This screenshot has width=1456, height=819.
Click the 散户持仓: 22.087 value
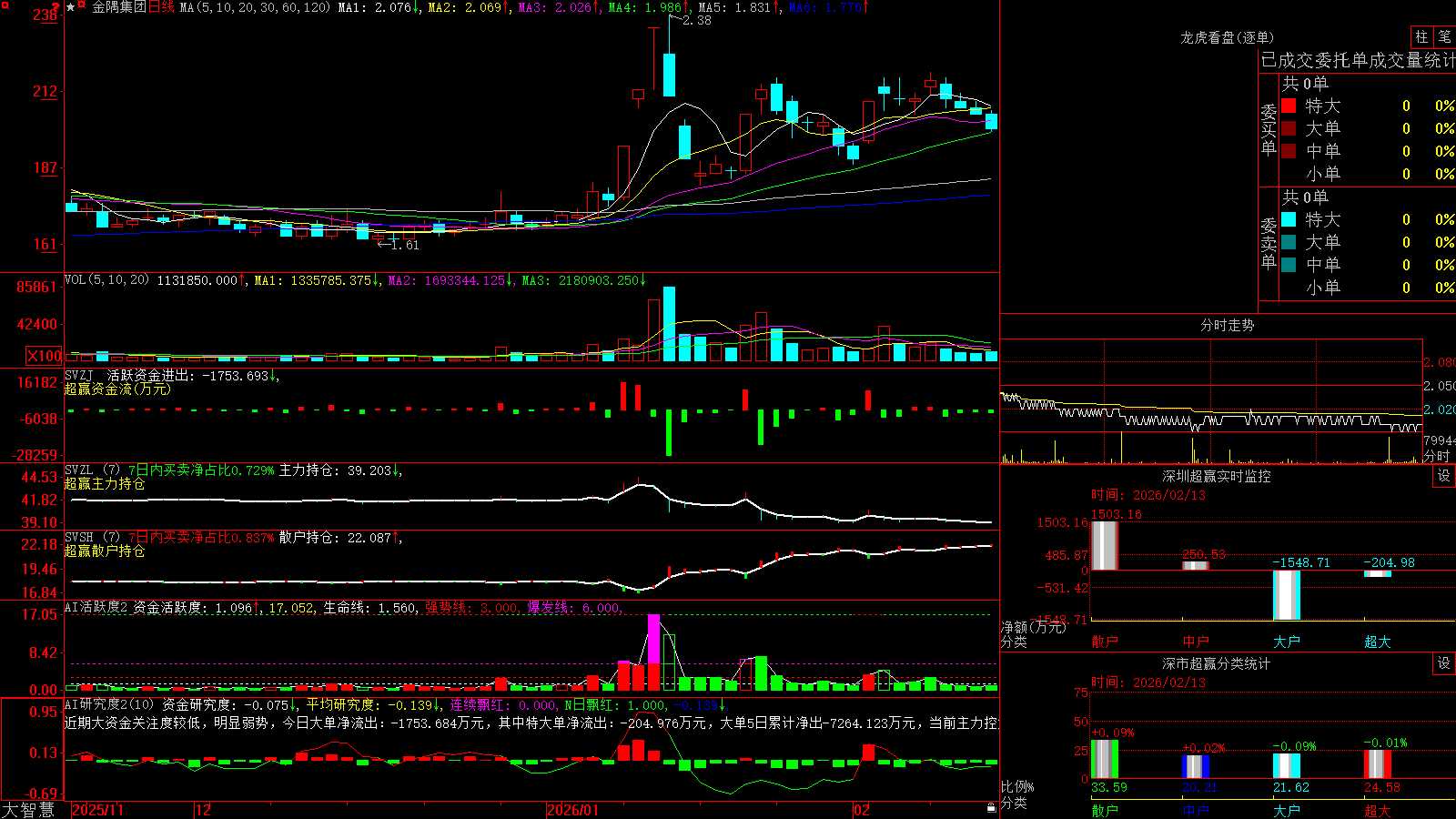[x=336, y=538]
